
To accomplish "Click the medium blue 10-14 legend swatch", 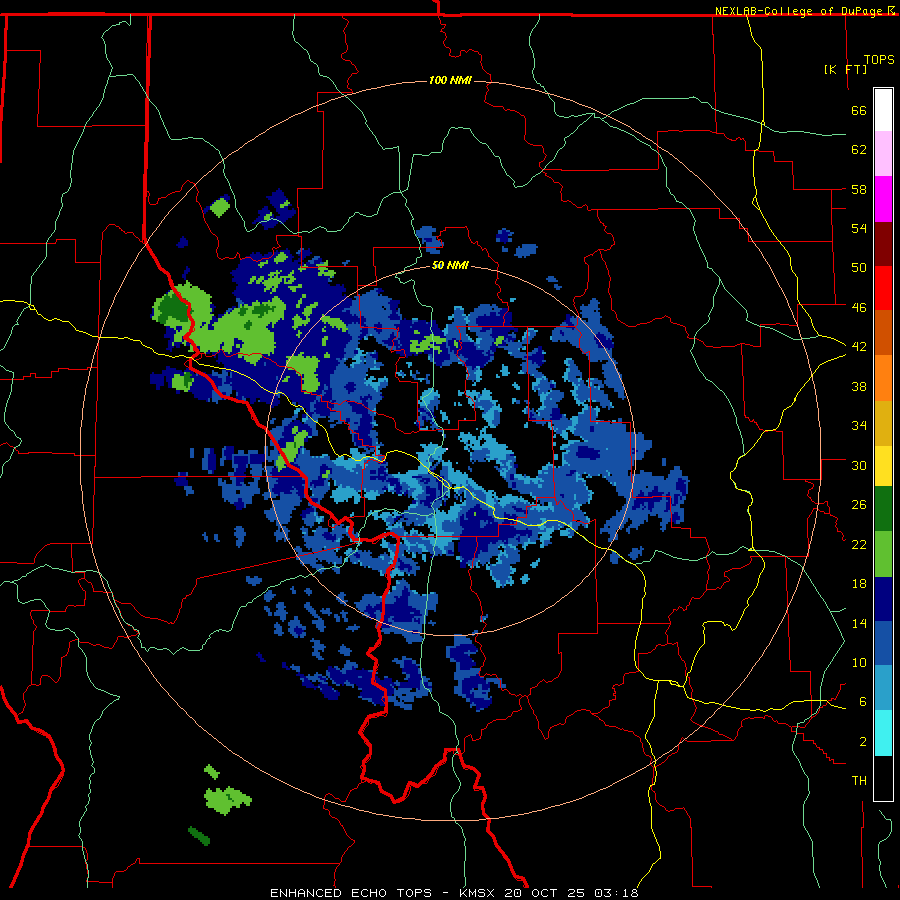I will tap(883, 643).
